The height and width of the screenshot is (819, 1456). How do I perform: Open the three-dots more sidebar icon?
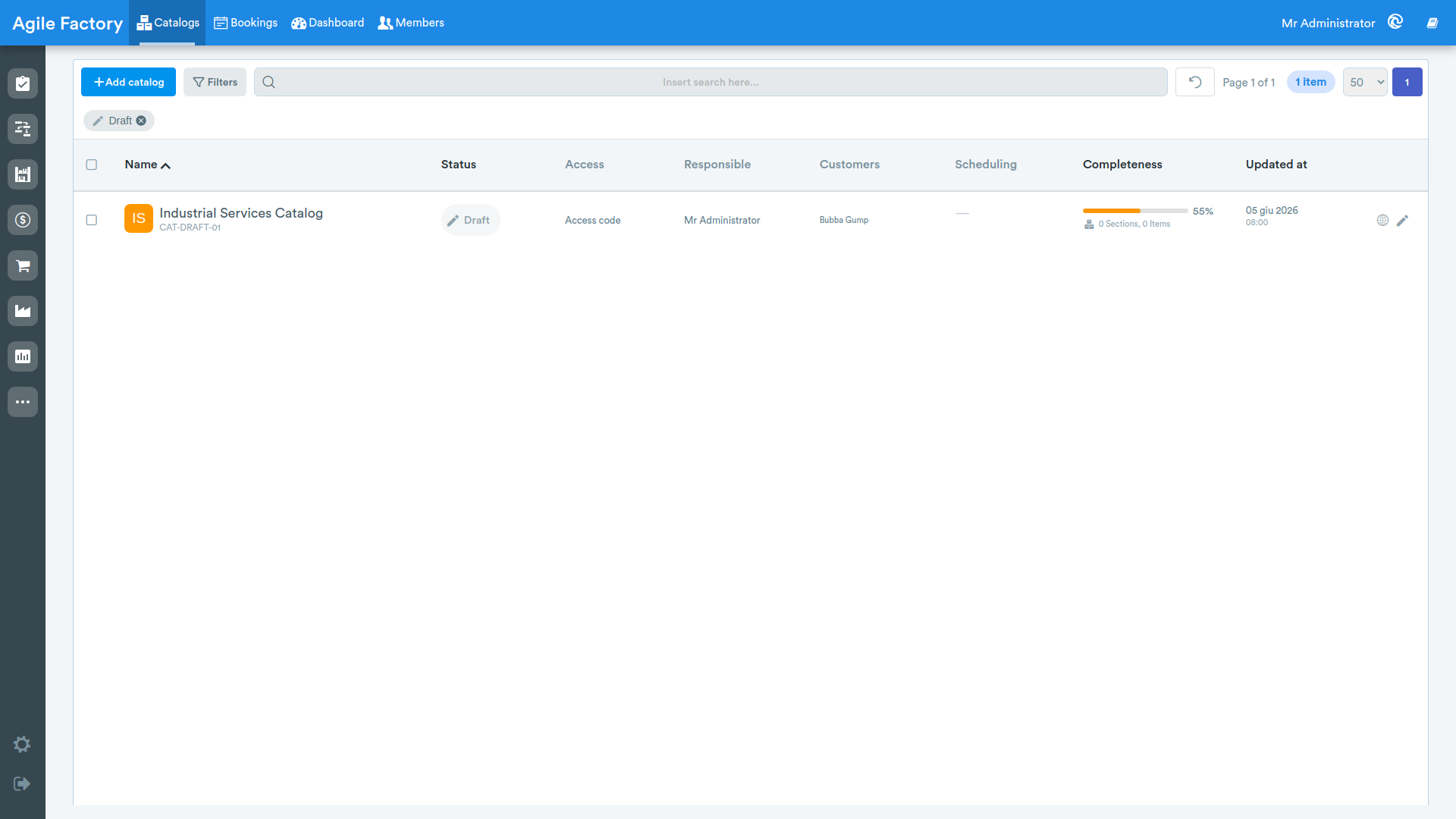point(23,402)
